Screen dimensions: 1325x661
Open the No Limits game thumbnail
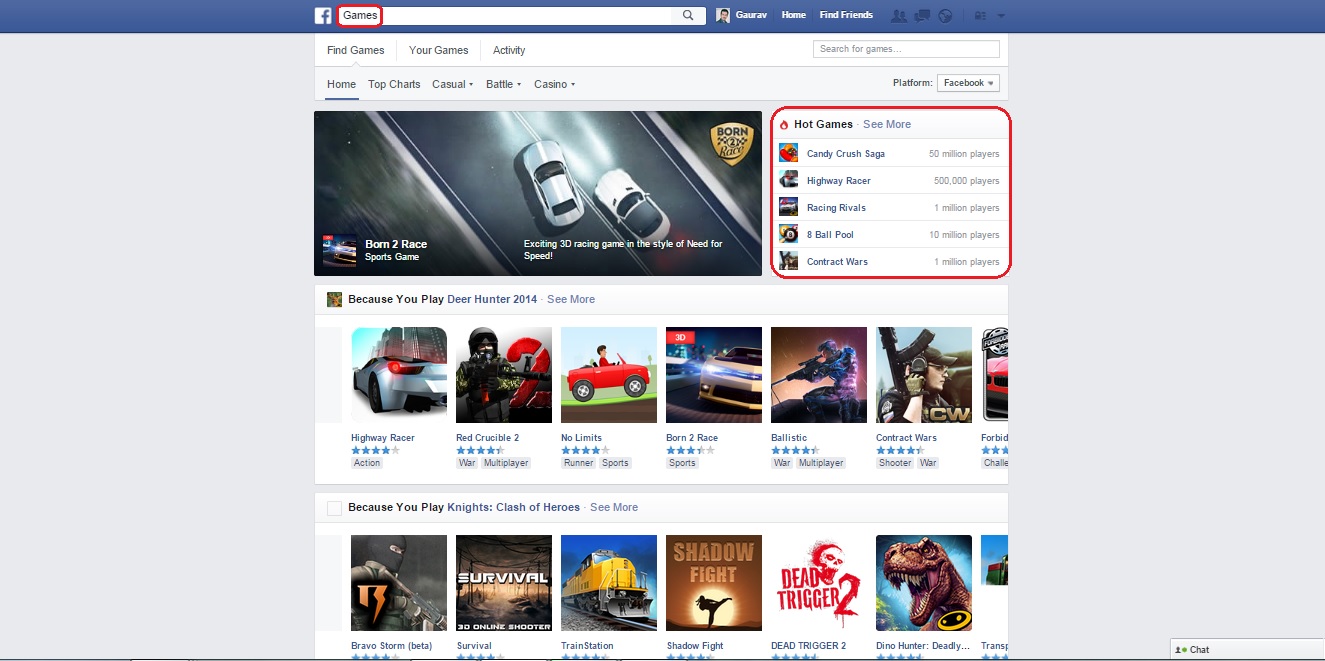click(x=609, y=375)
